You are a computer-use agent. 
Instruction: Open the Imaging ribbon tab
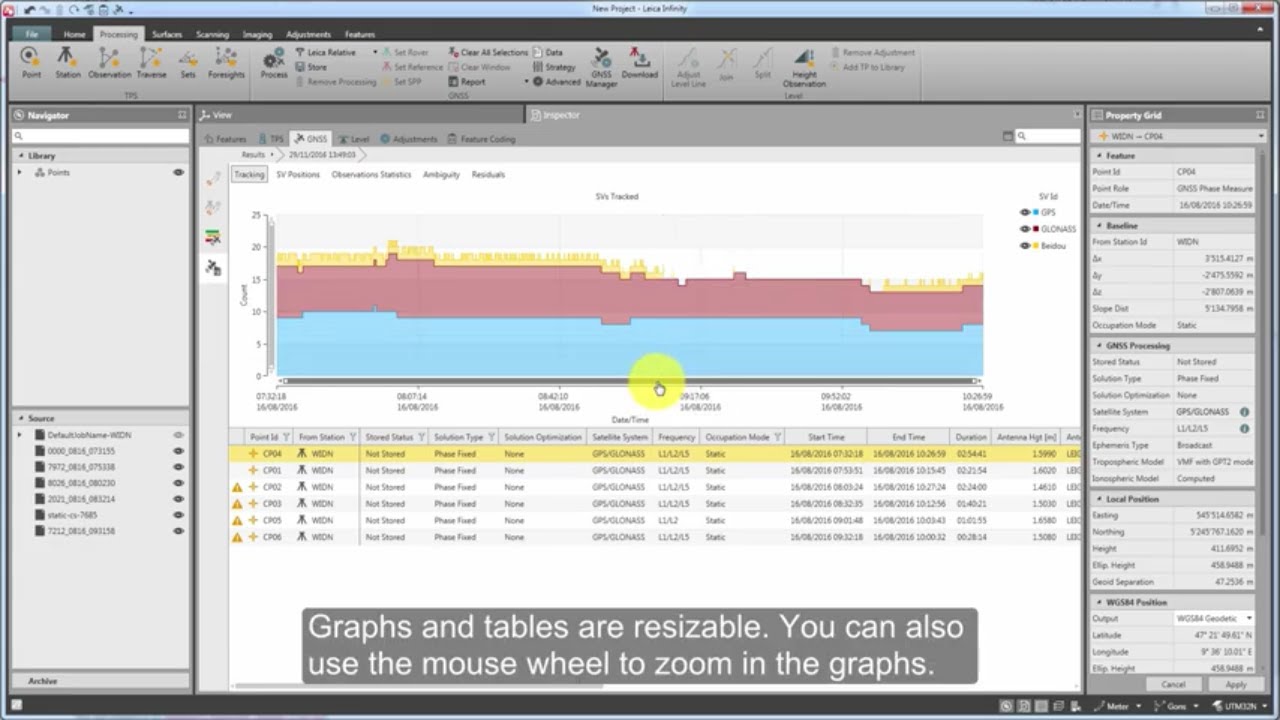pyautogui.click(x=257, y=34)
